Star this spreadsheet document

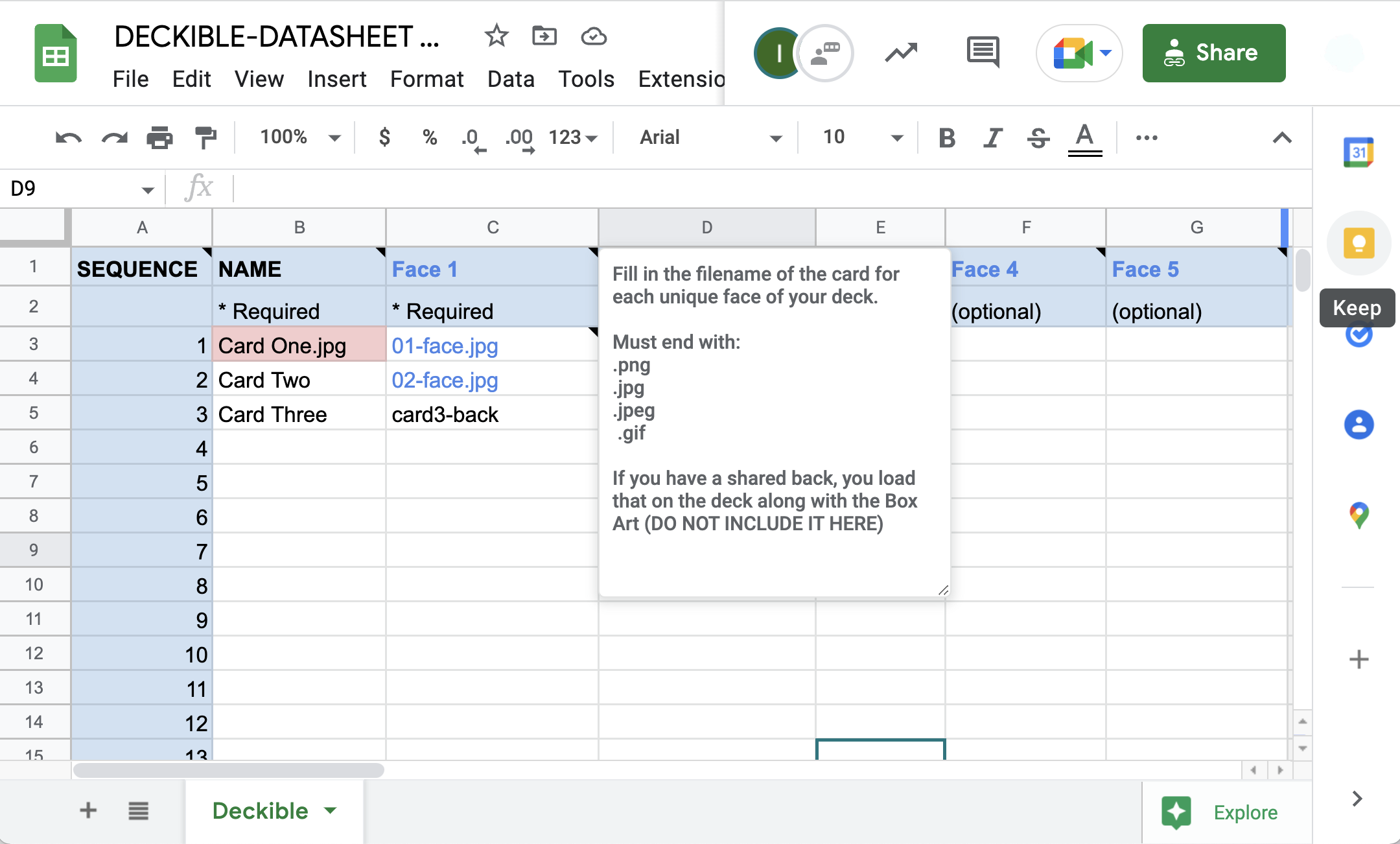tap(496, 36)
